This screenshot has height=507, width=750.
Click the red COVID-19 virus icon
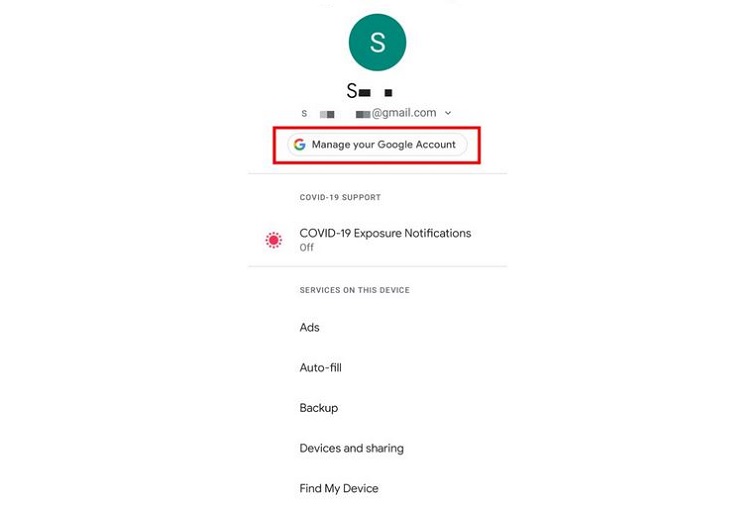pyautogui.click(x=274, y=240)
